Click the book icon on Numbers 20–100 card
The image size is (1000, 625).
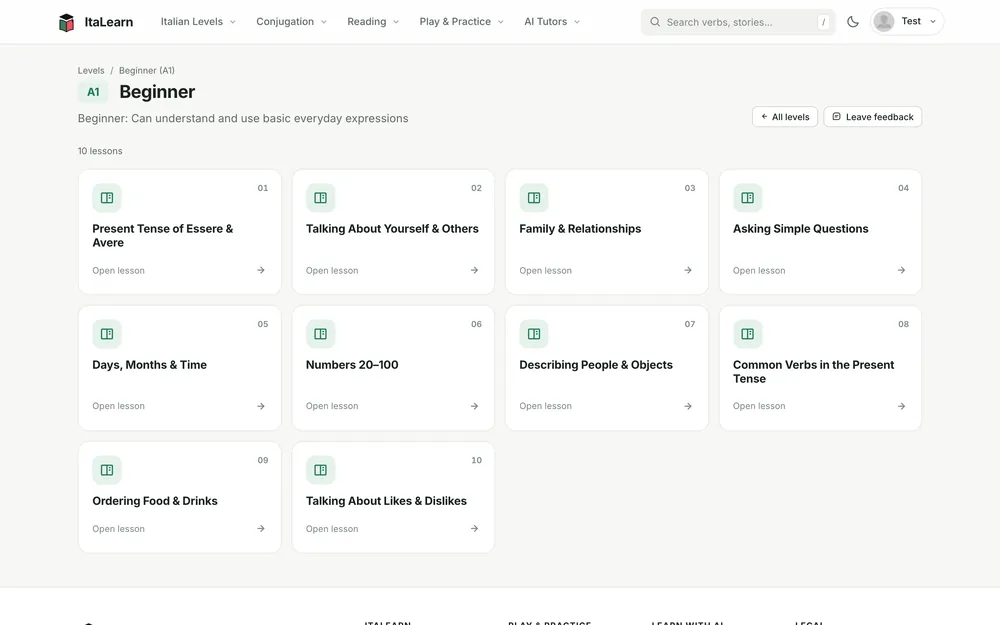click(321, 334)
